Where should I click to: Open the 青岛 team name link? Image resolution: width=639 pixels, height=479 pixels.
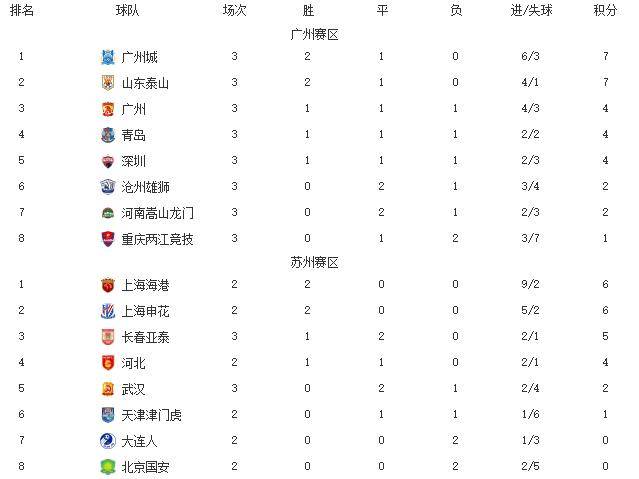tap(133, 135)
